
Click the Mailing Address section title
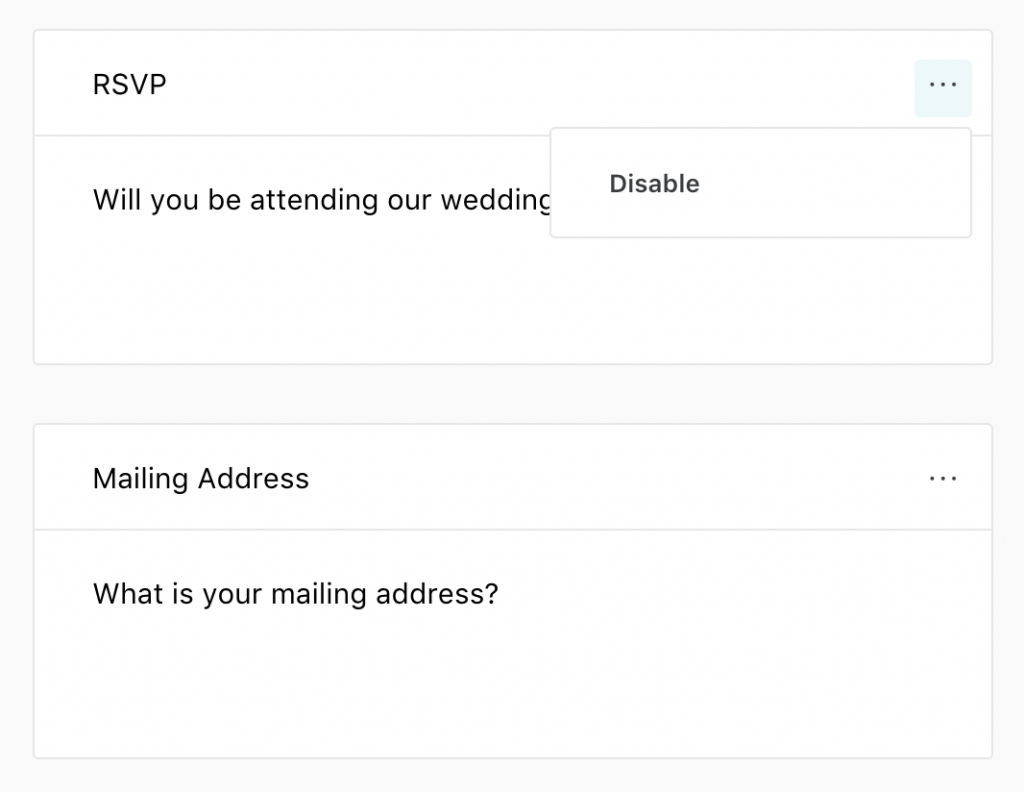tap(201, 479)
